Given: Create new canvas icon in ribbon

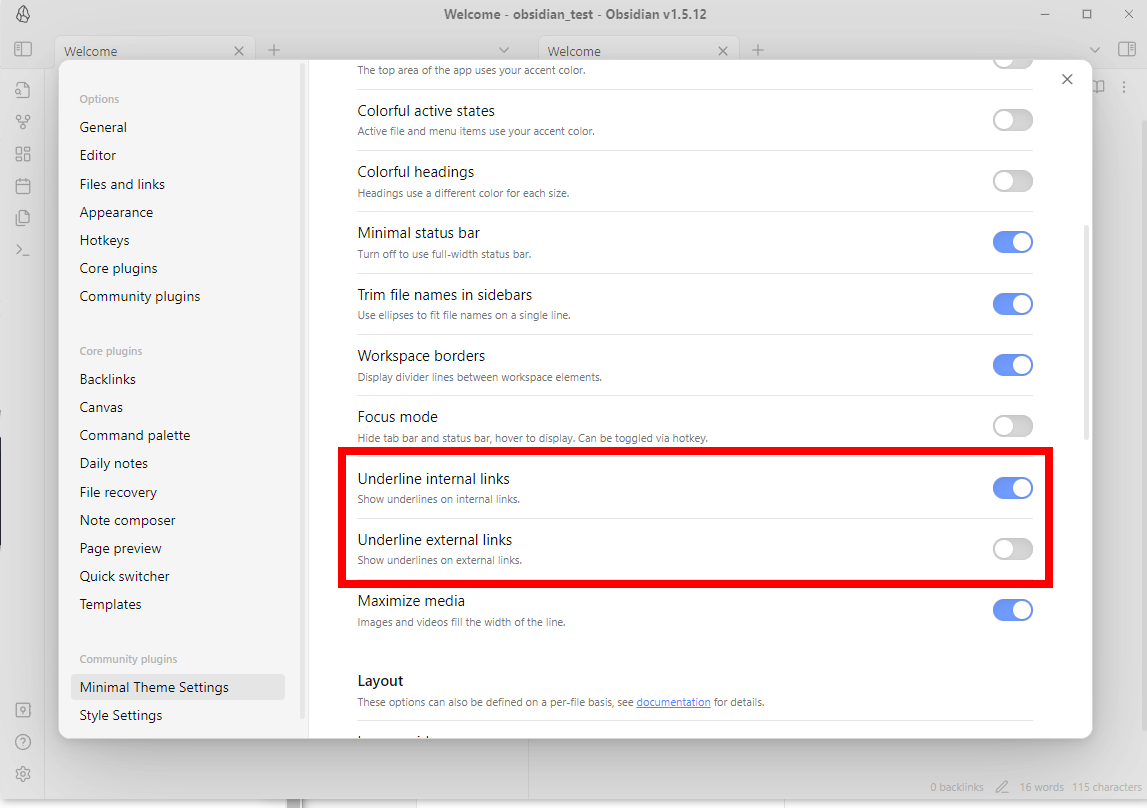Looking at the screenshot, I should tap(23, 154).
